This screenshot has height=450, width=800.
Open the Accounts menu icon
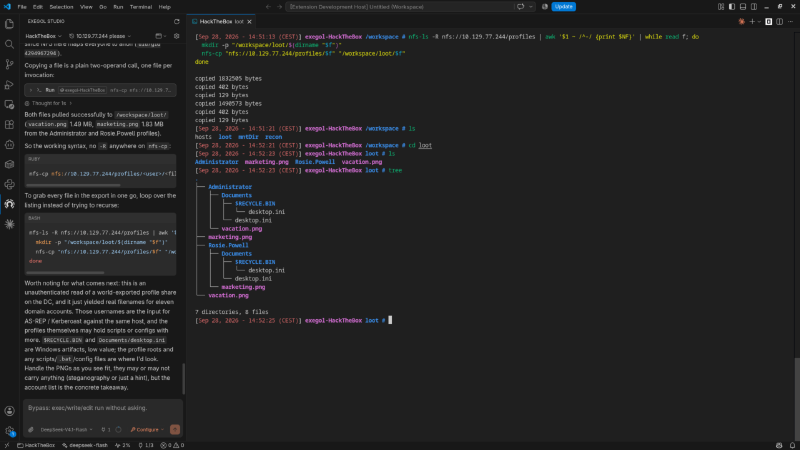point(9,411)
